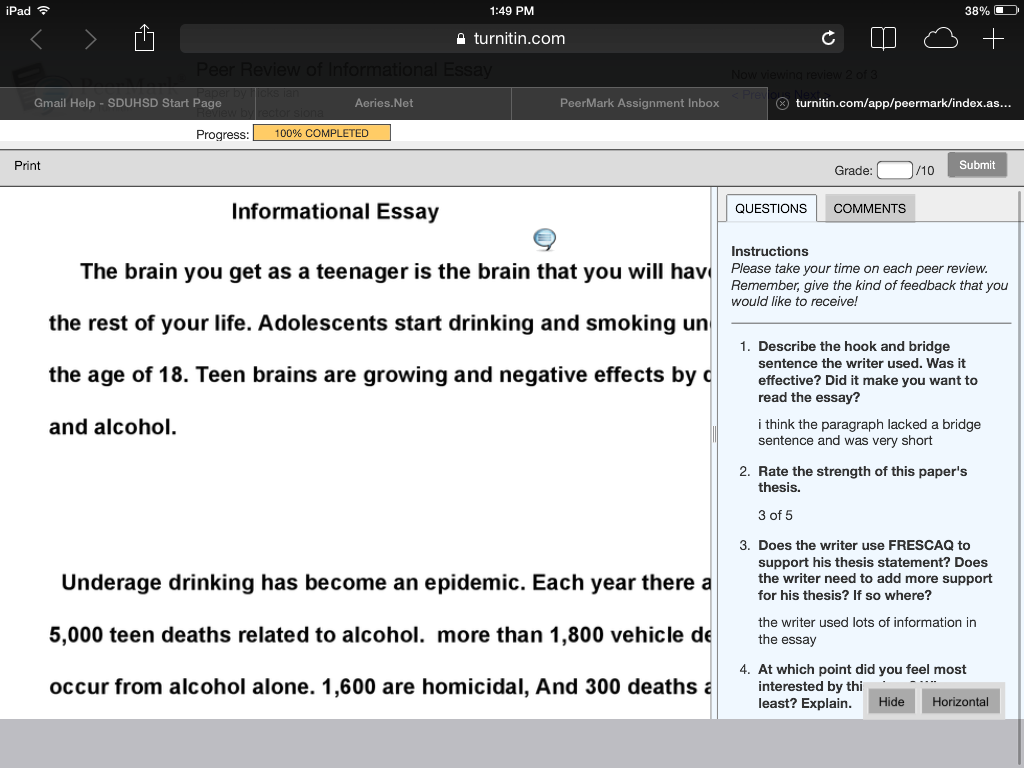The image size is (1024, 768).
Task: Click answer '3 of 5'
Action: (775, 515)
